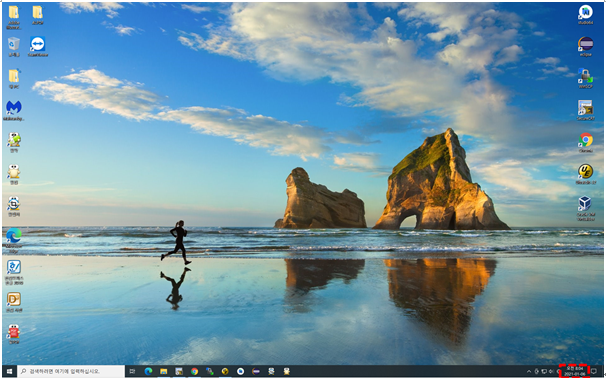Launch Android Studio desktop shortcut

(x=586, y=15)
